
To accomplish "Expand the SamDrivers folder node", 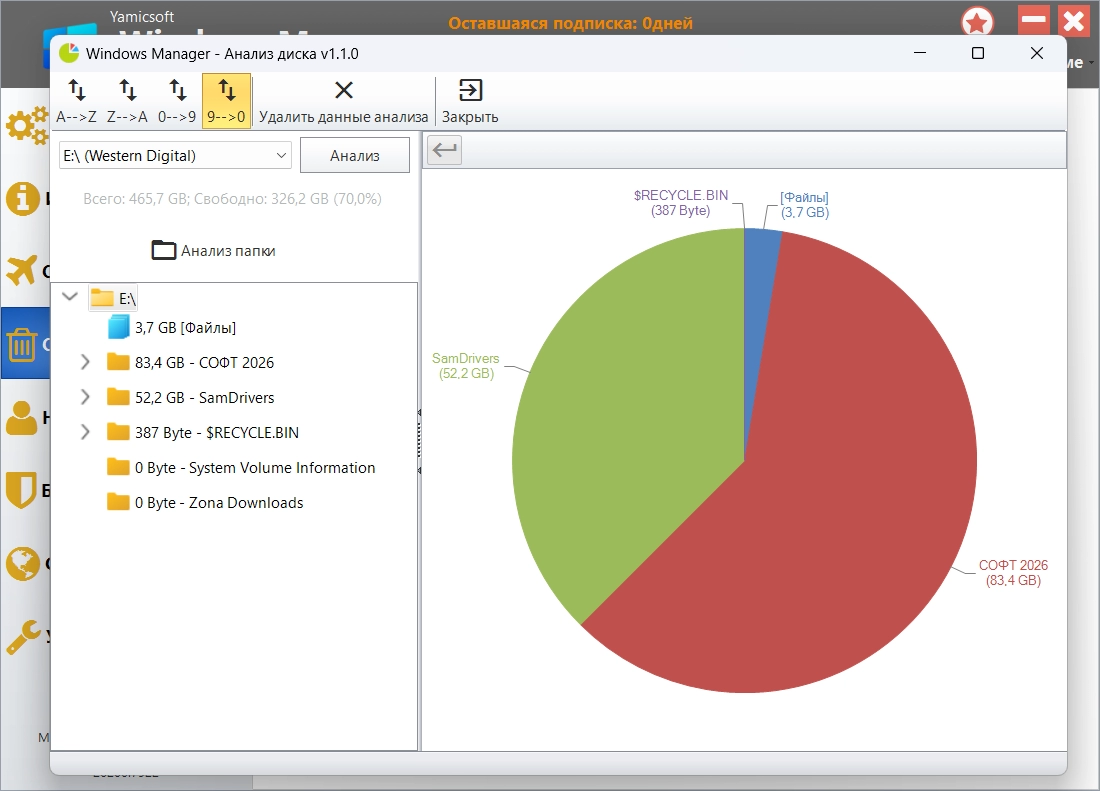I will (85, 397).
